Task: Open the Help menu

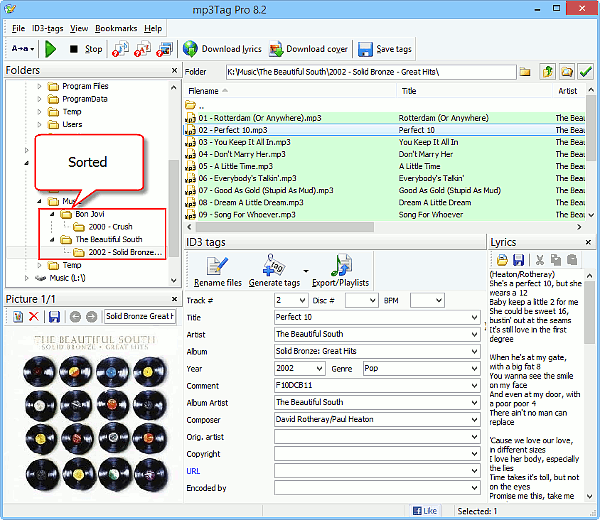Action: click(x=153, y=28)
